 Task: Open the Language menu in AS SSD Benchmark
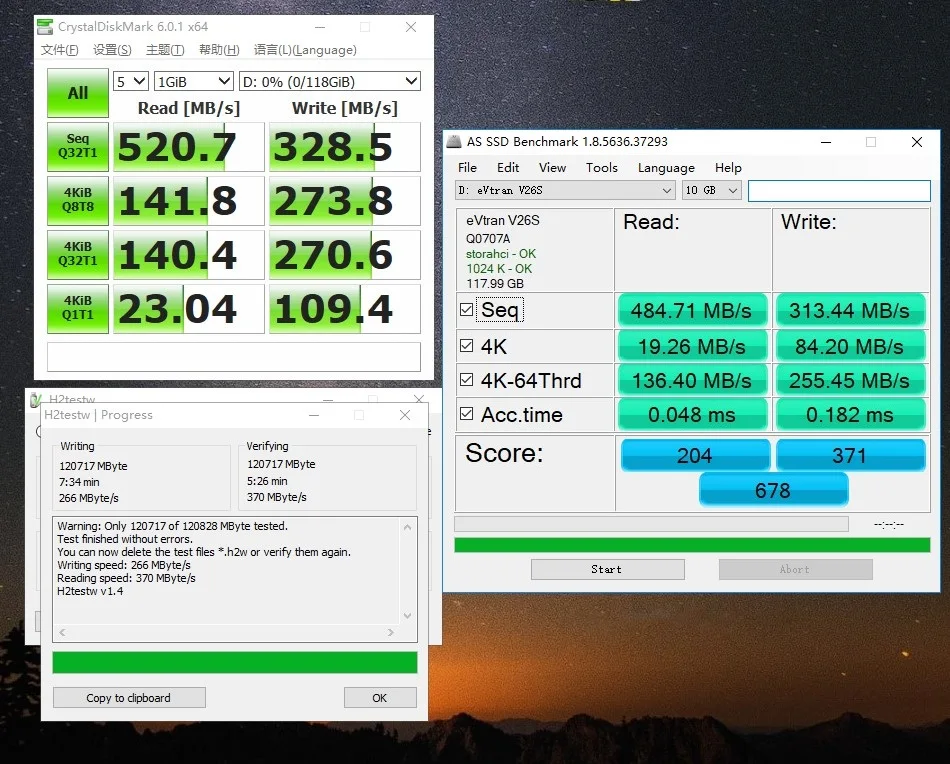pyautogui.click(x=666, y=168)
